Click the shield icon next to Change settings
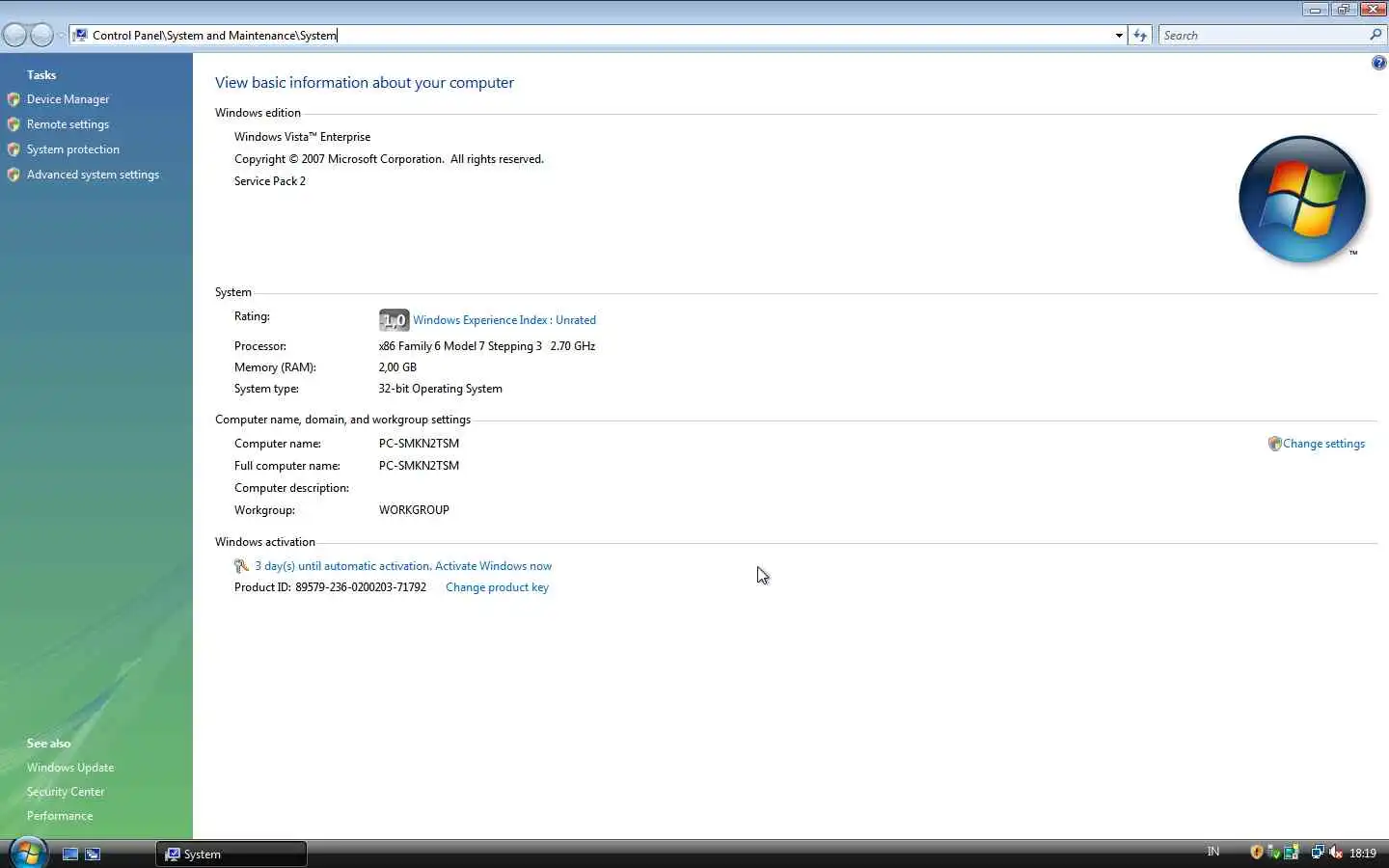The height and width of the screenshot is (868, 1389). [1274, 444]
